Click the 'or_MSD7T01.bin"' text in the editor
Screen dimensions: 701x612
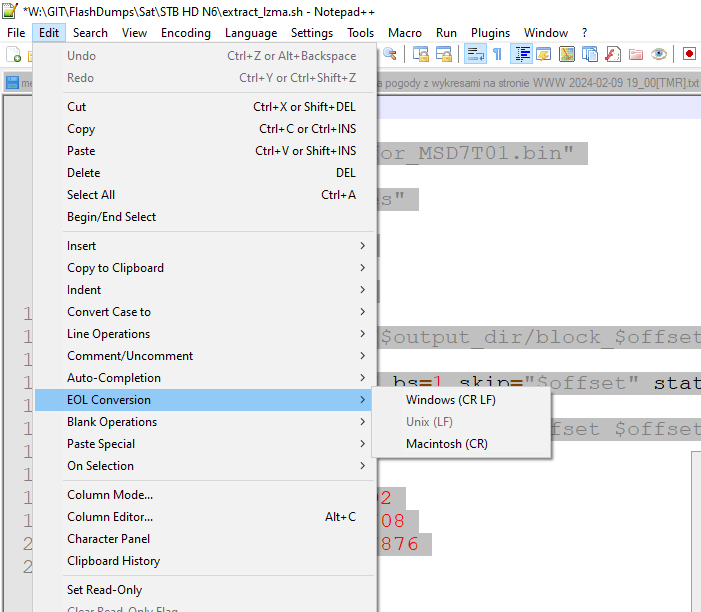point(477,153)
